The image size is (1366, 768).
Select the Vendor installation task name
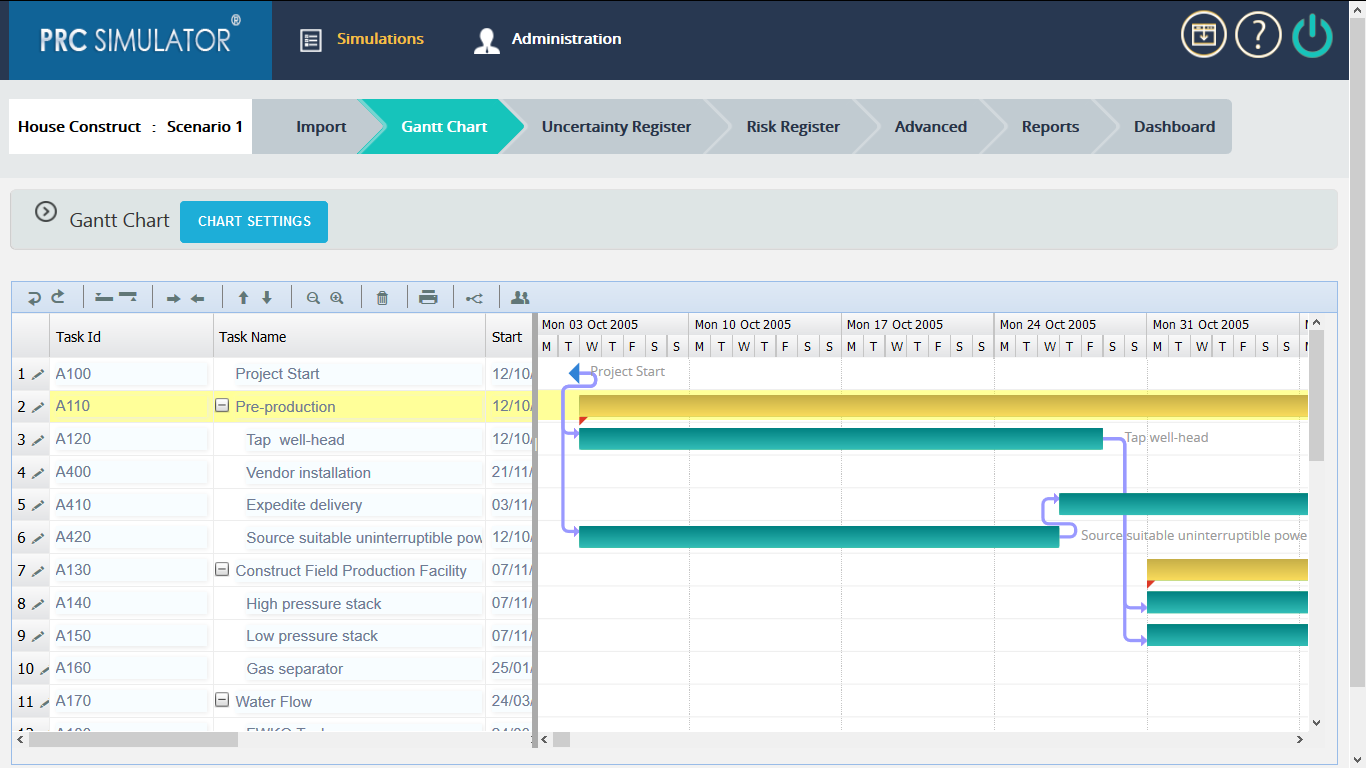pyautogui.click(x=308, y=472)
